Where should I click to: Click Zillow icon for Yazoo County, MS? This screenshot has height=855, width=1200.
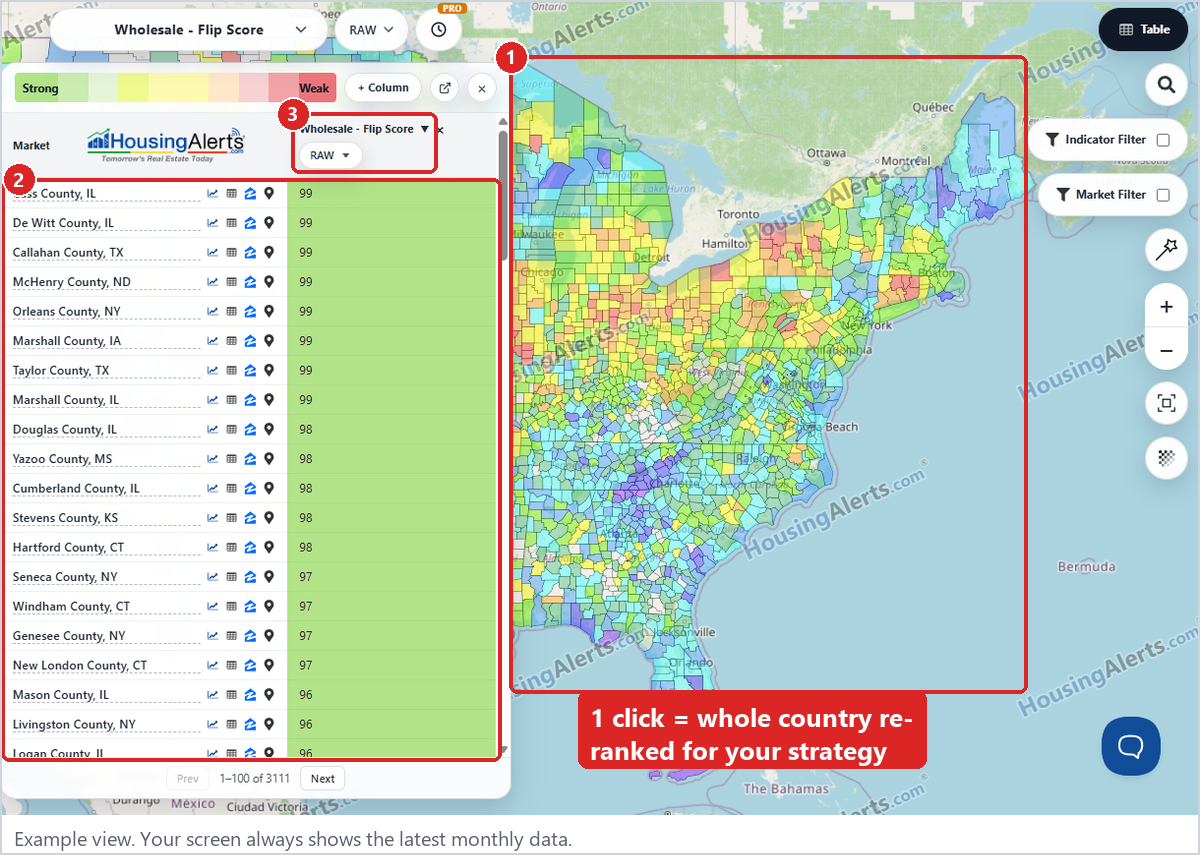250,459
